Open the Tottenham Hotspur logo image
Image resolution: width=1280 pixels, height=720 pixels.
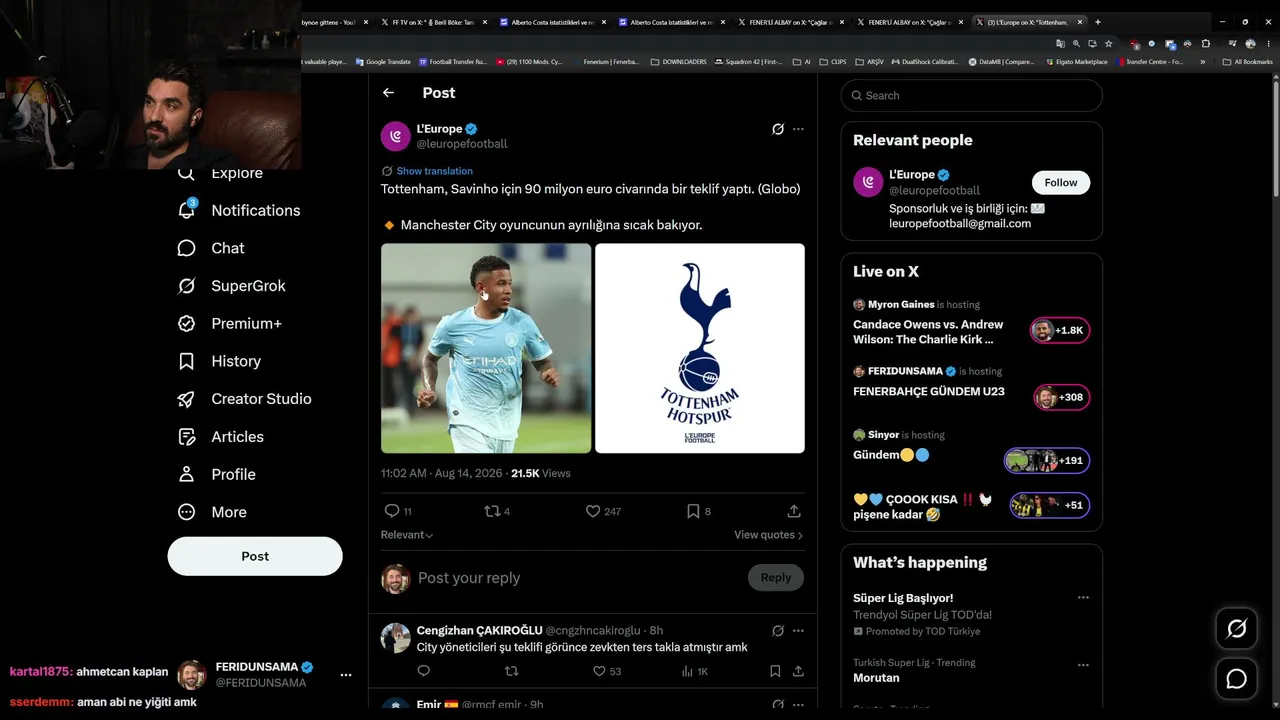(x=700, y=348)
